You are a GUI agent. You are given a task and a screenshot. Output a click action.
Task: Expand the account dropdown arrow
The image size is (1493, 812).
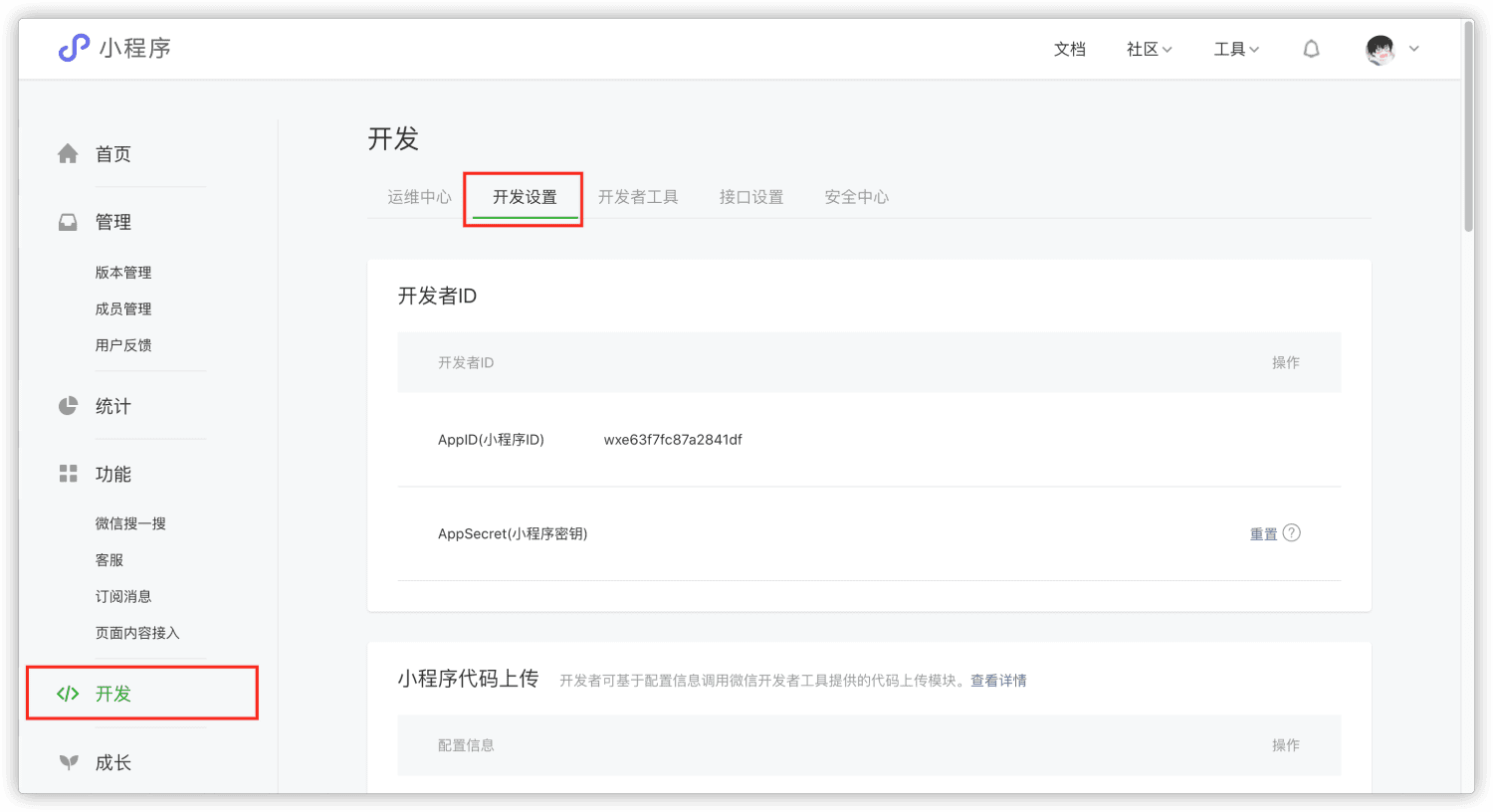[1413, 49]
